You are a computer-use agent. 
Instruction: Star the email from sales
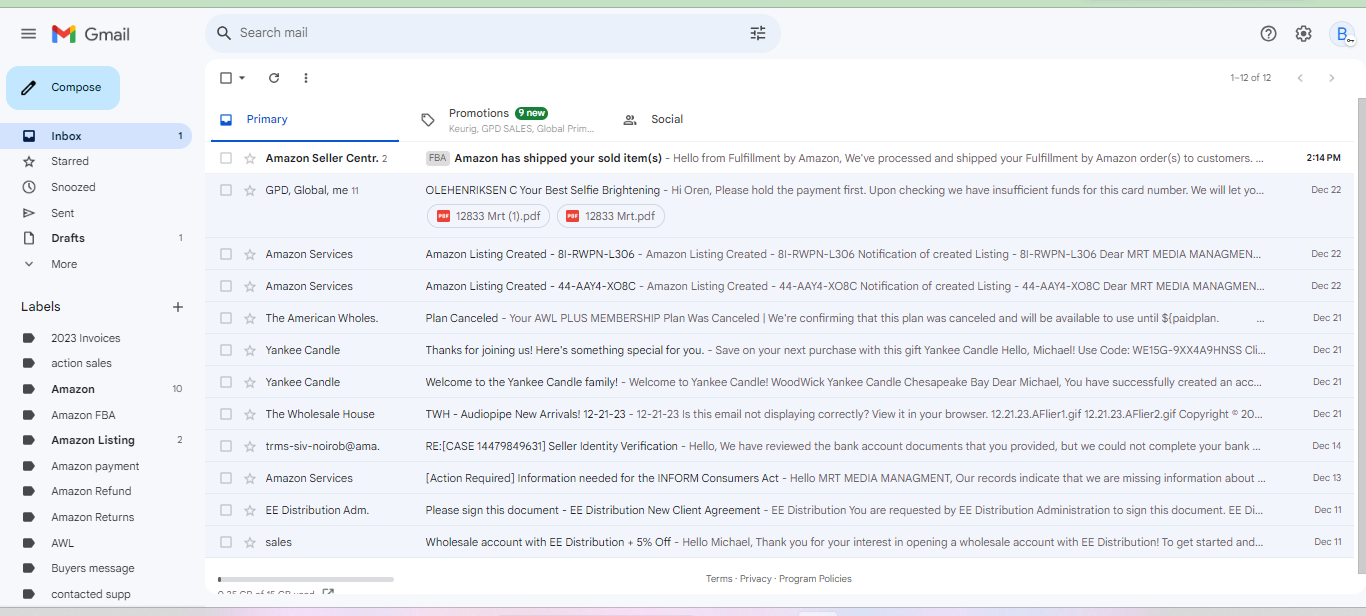250,542
